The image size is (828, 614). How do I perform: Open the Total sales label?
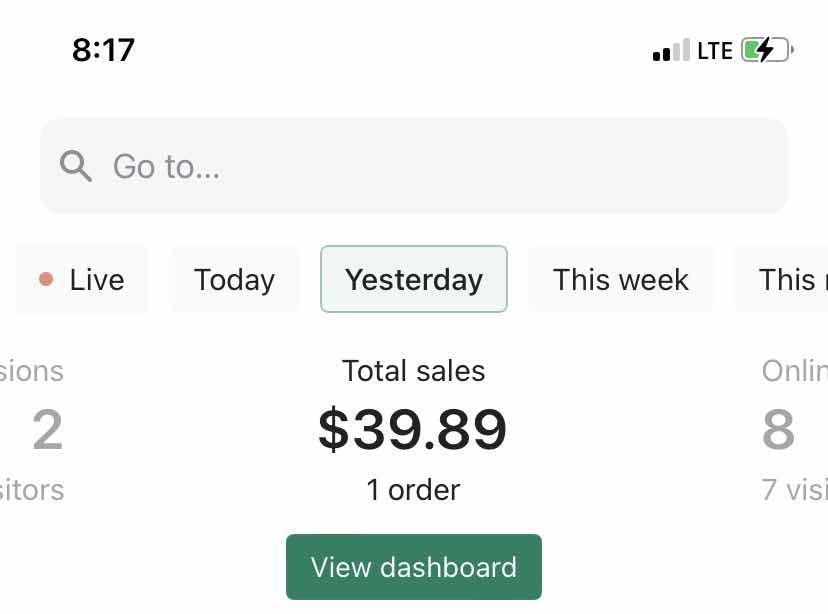coord(414,371)
